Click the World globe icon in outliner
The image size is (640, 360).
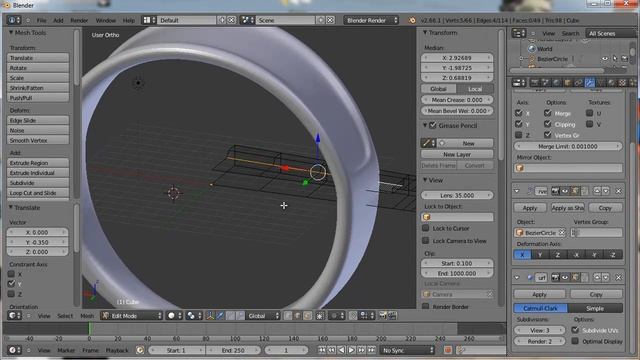(531, 49)
